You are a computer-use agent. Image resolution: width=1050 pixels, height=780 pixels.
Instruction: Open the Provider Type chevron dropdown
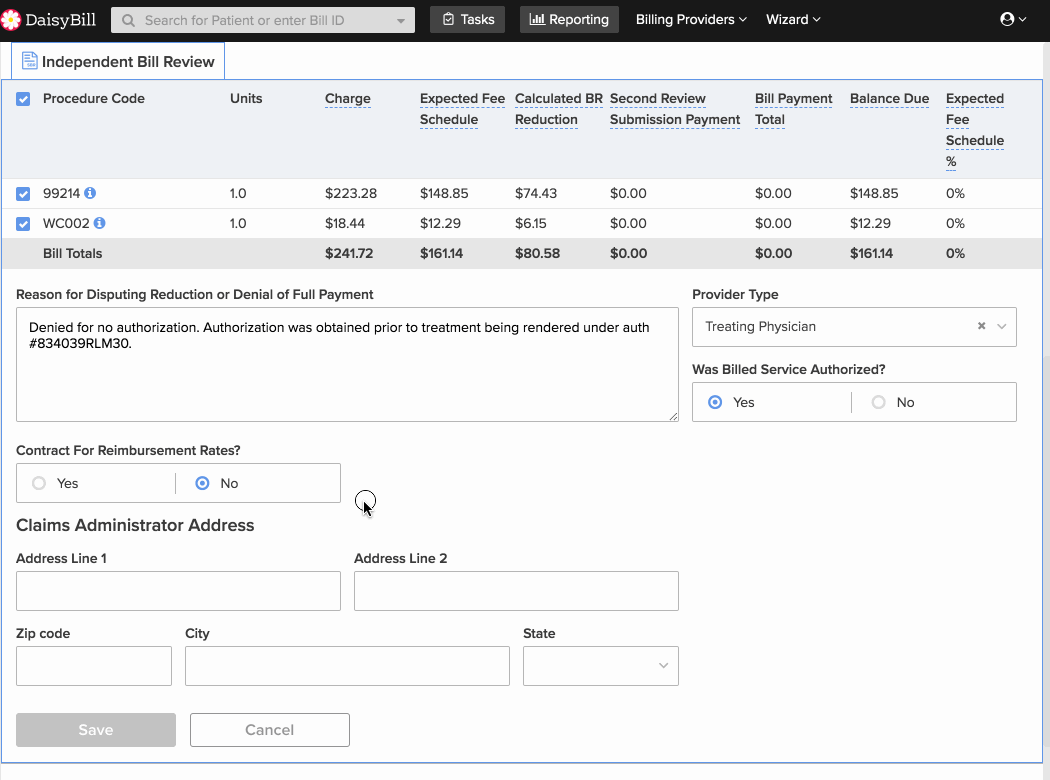[1002, 327]
